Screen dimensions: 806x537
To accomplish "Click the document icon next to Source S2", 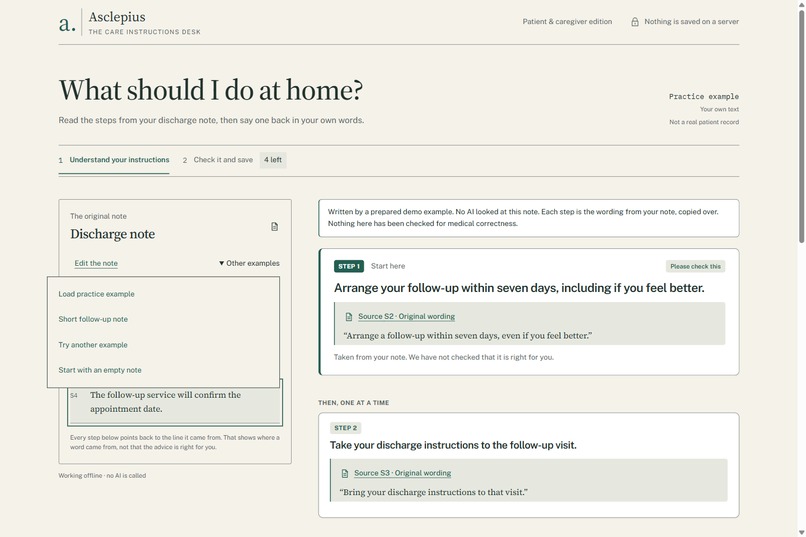I will coord(349,317).
